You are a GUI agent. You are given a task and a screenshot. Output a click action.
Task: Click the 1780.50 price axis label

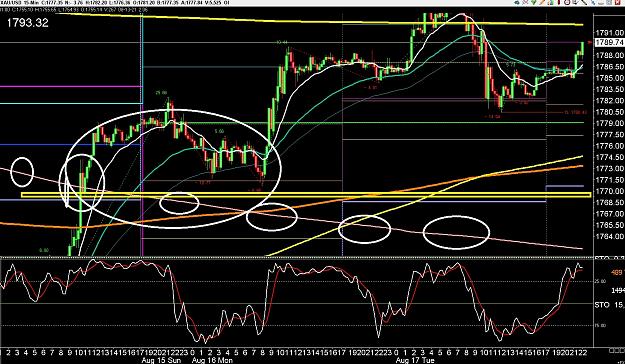610,112
